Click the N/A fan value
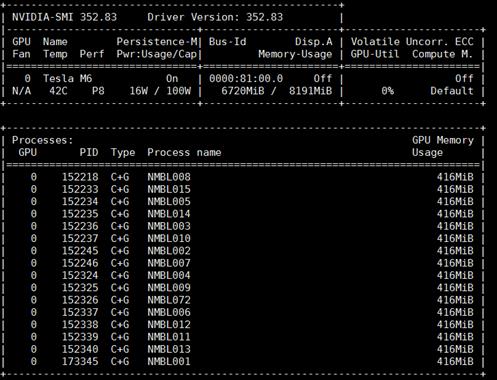 [21, 91]
